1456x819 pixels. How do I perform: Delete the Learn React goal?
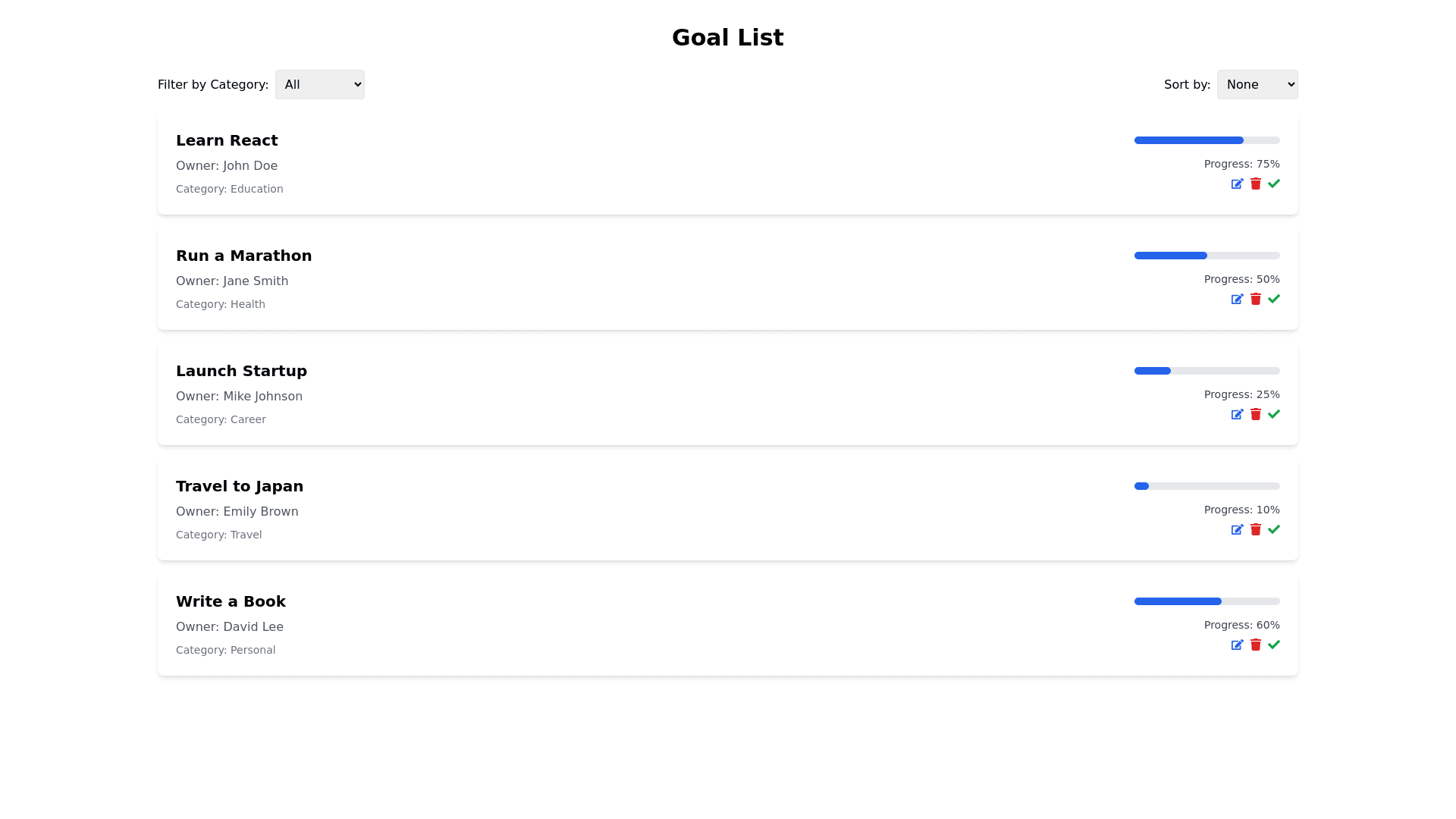[x=1256, y=184]
